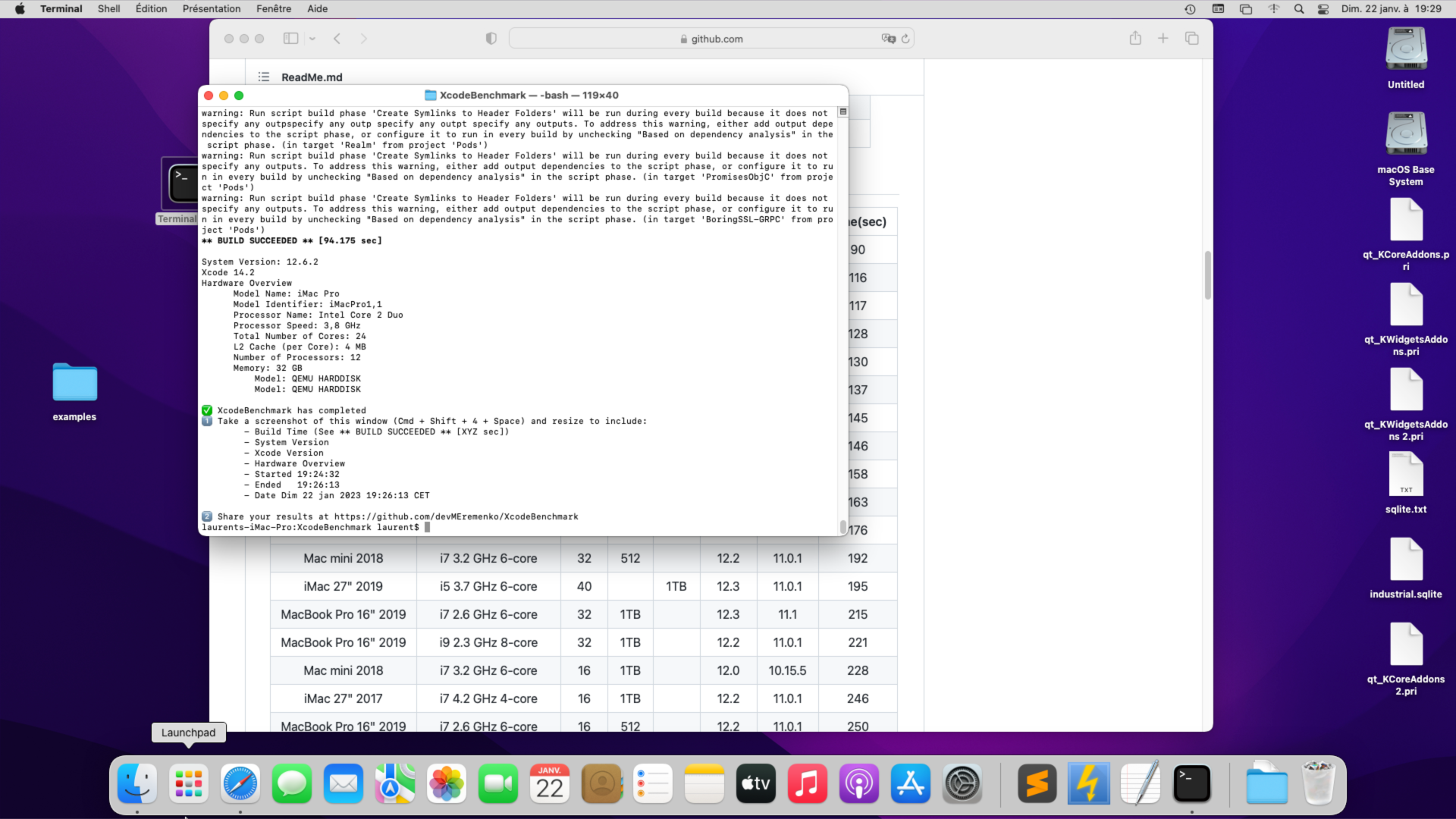Open the Downloads folder in Dock
This screenshot has width=1456, height=819.
tap(1267, 783)
